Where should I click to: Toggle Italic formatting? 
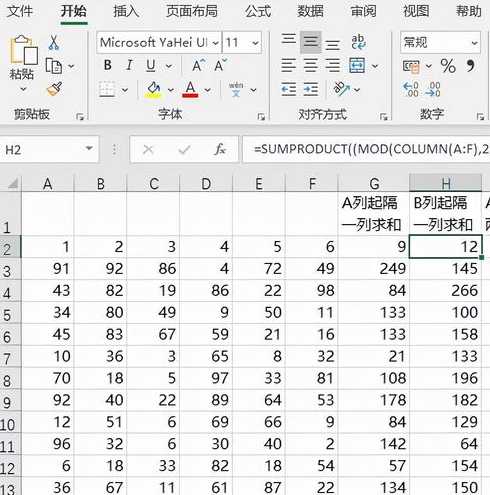tap(129, 65)
